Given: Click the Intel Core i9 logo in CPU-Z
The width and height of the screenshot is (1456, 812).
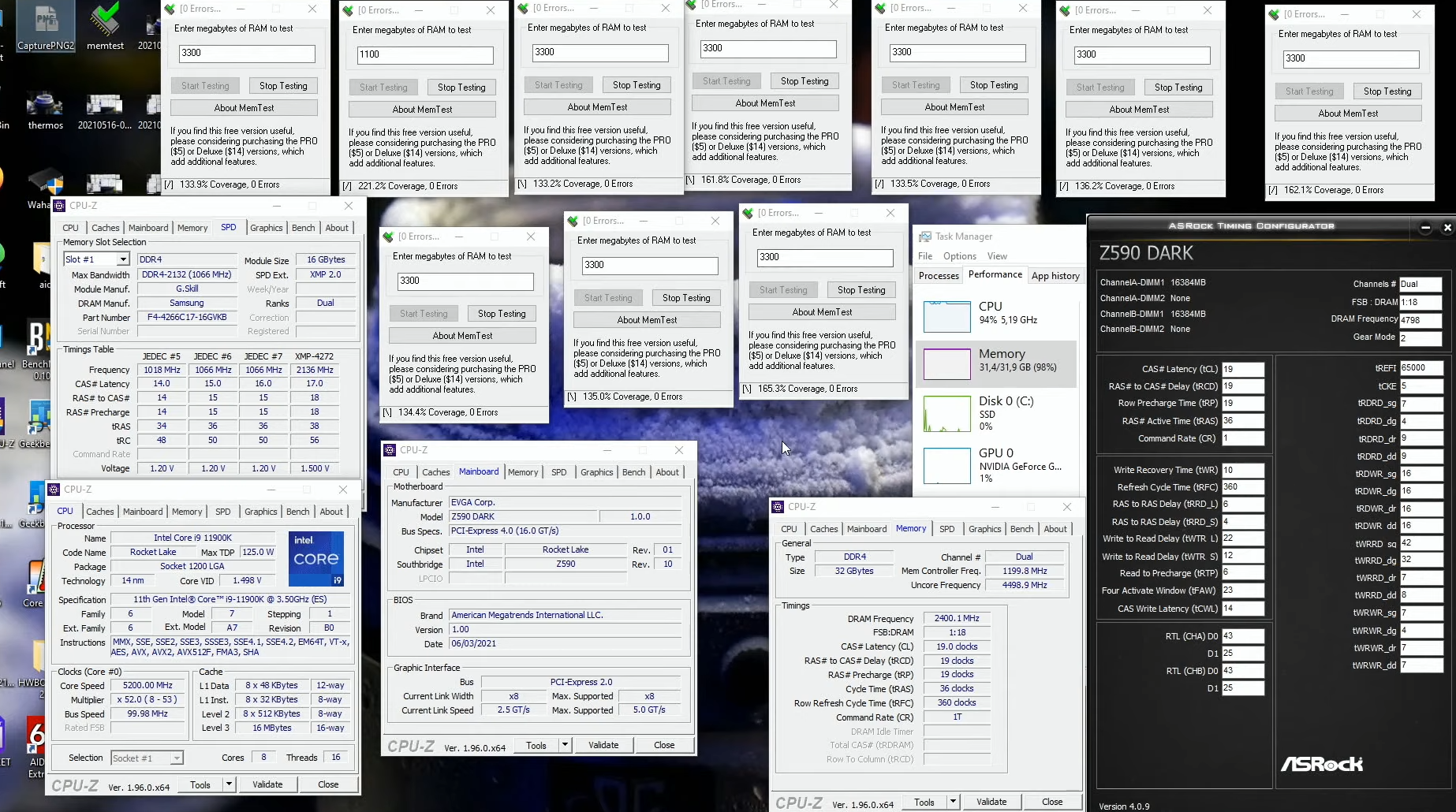Looking at the screenshot, I should (316, 558).
